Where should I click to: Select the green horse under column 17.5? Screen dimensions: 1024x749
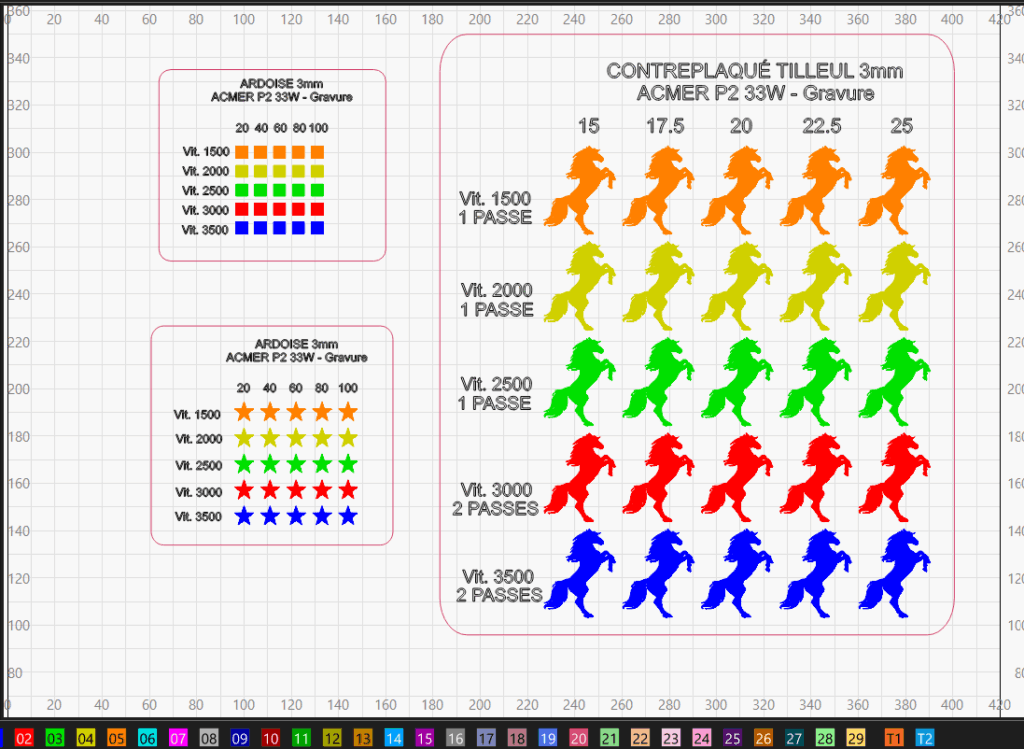[658, 382]
